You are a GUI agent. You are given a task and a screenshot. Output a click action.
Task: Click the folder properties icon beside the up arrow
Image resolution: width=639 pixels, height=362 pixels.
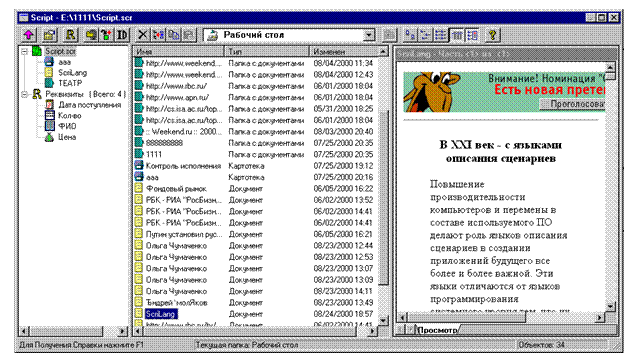coord(49,35)
